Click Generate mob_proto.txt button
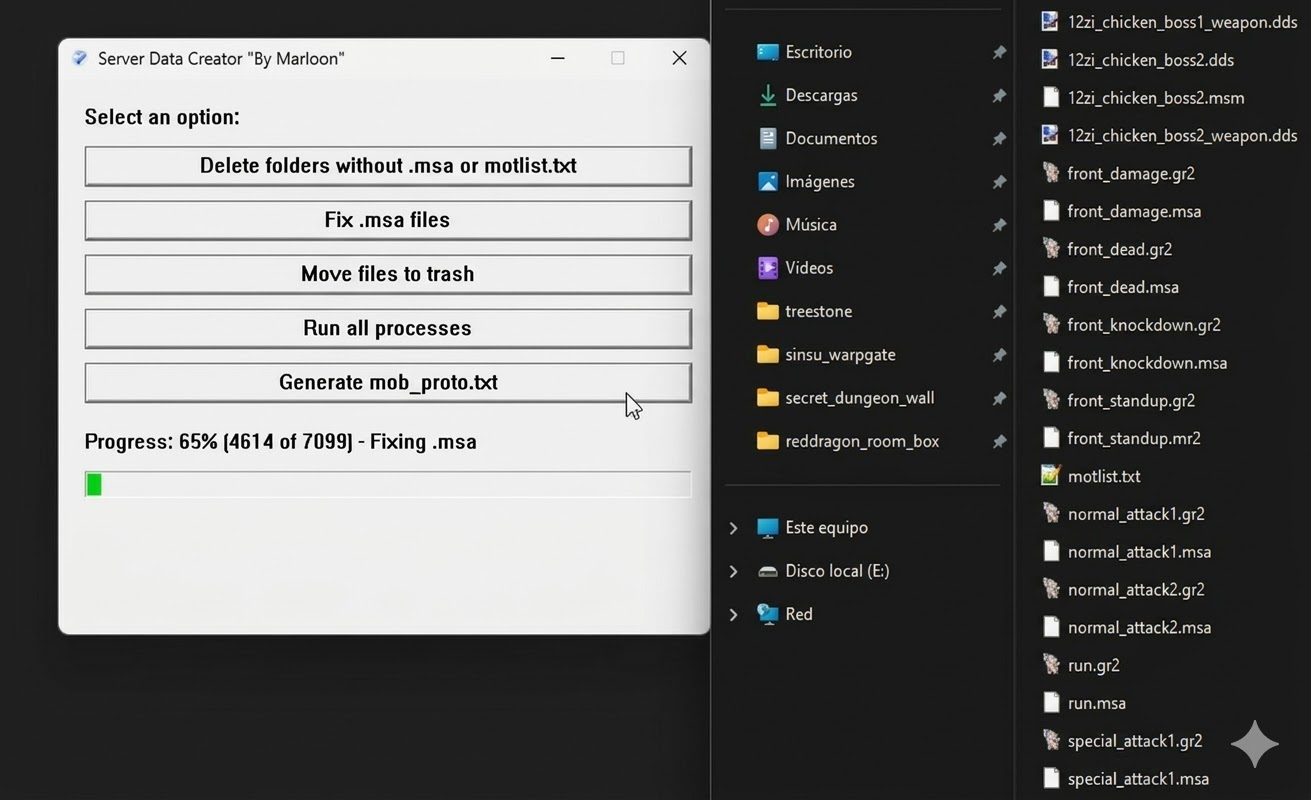This screenshot has height=800, width=1311. pyautogui.click(x=388, y=382)
